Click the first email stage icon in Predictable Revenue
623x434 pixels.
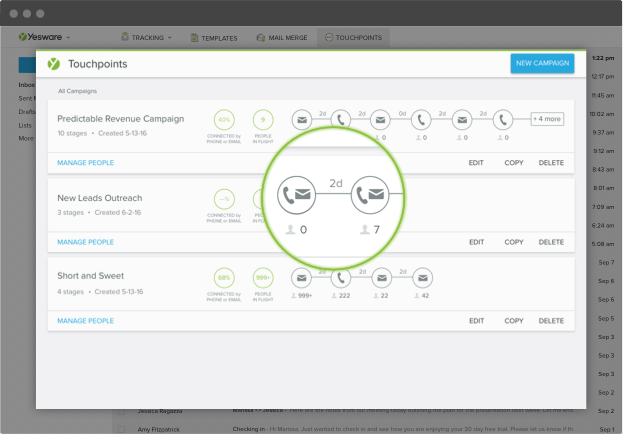coord(302,120)
